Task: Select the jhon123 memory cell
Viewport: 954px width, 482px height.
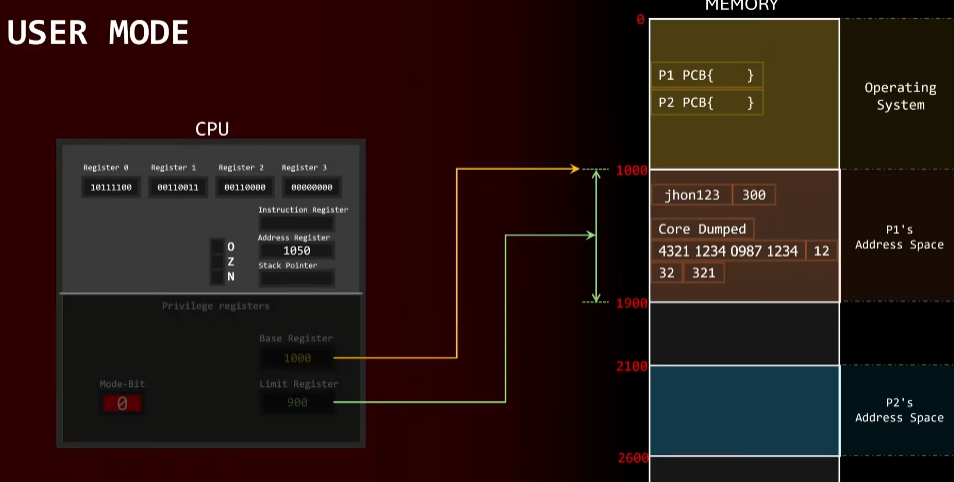Action: coord(692,195)
